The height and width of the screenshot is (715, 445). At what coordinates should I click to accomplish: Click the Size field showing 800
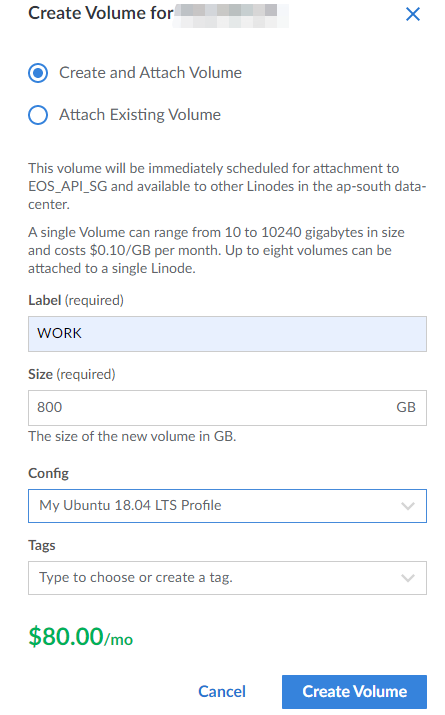tap(228, 408)
